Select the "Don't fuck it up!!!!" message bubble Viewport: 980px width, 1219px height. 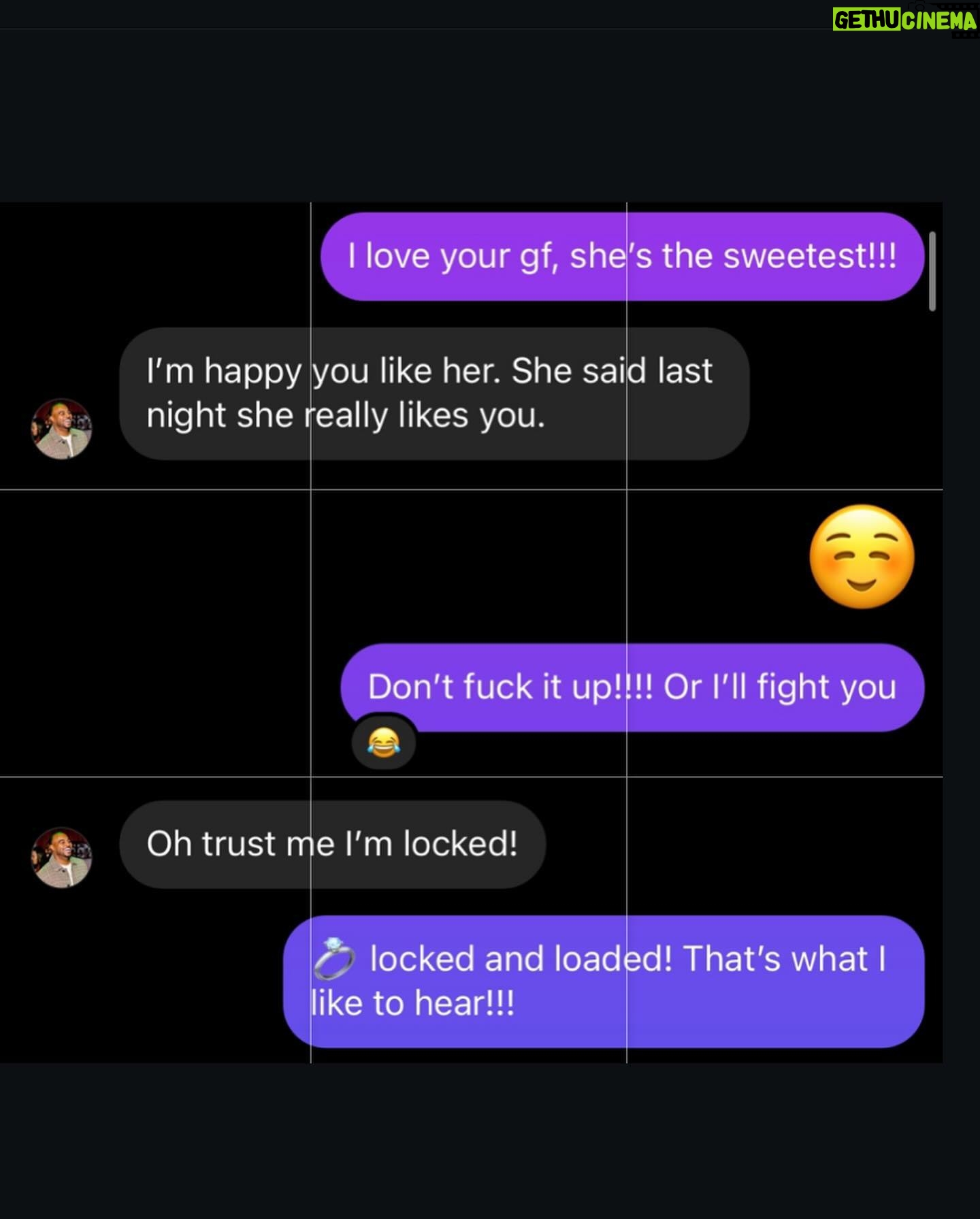click(x=632, y=687)
